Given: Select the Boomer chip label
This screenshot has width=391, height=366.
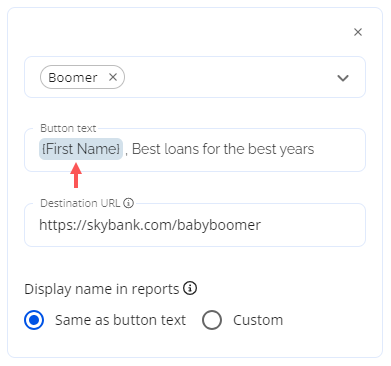Looking at the screenshot, I should [x=73, y=77].
